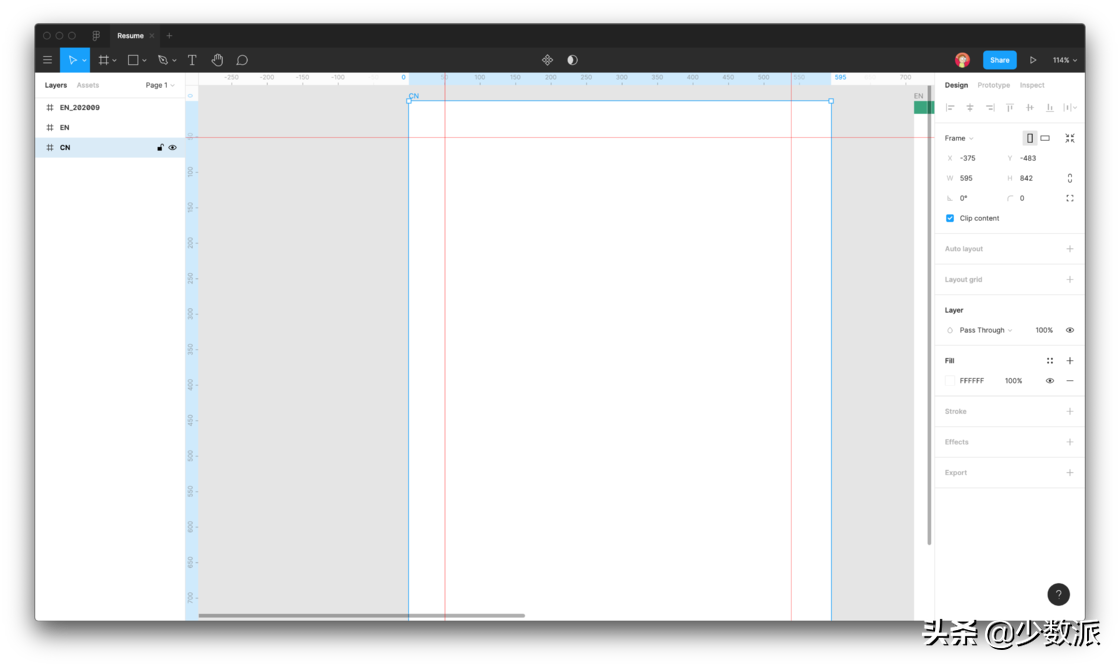Click the blend mode drop icon
This screenshot has width=1120, height=667.
pyautogui.click(x=950, y=330)
